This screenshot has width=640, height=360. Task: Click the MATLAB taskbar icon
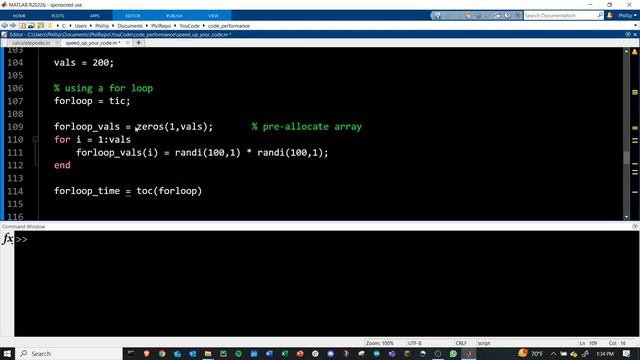click(x=469, y=353)
